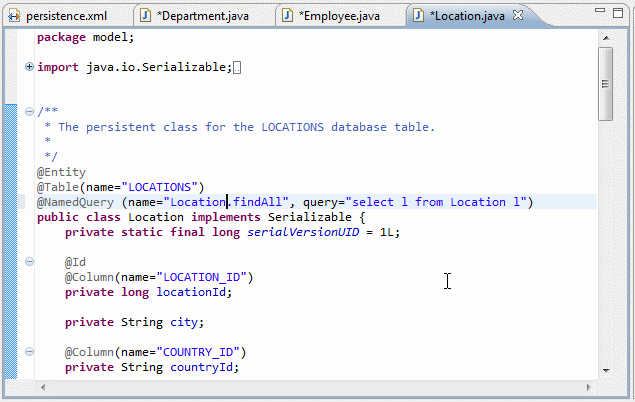Minimize the editor area
Image resolution: width=635 pixels, height=402 pixels.
point(600,11)
